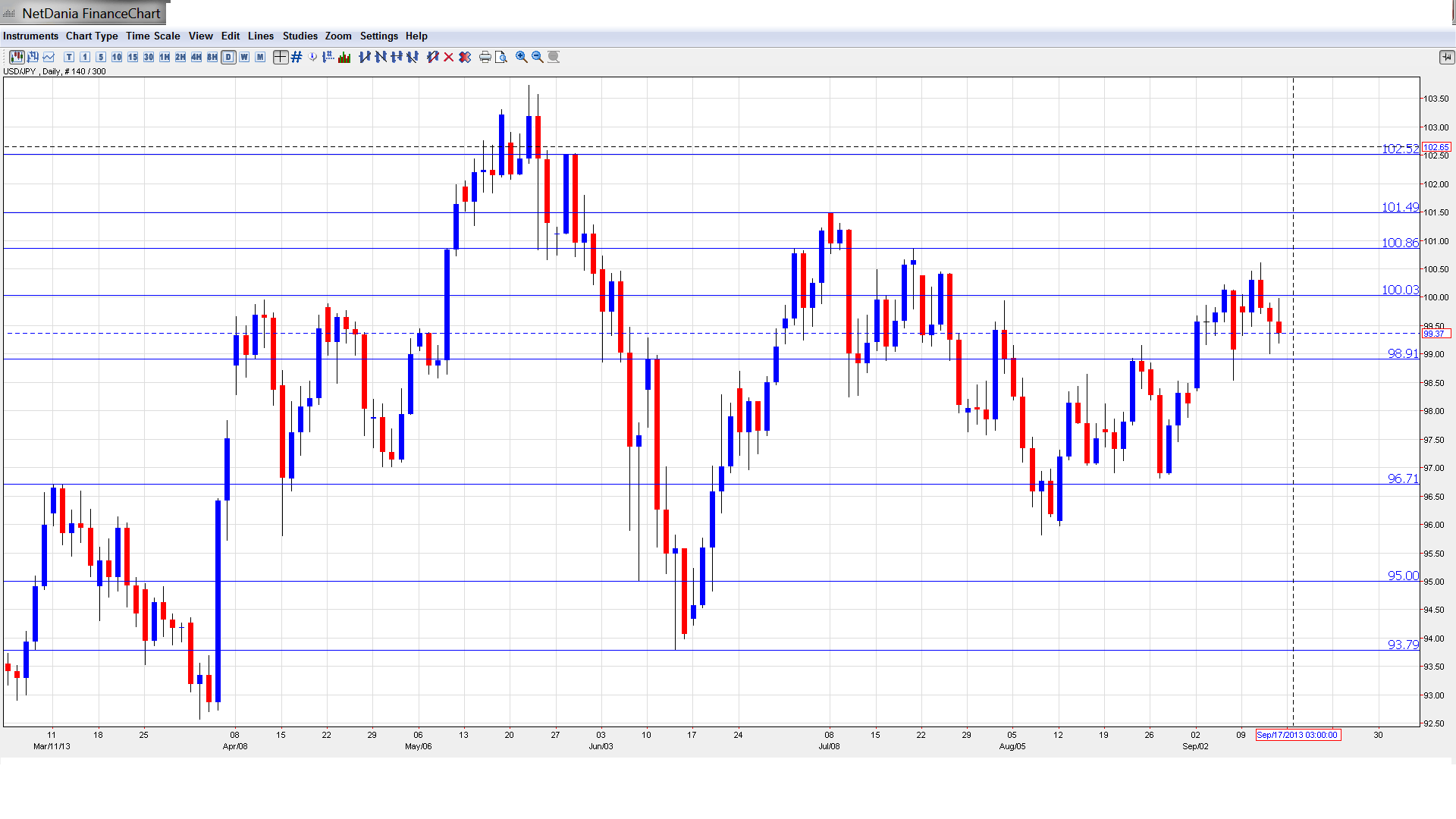Viewport: 1456px width, 819px height.
Task: Click the zoom in magnifier
Action: click(522, 57)
